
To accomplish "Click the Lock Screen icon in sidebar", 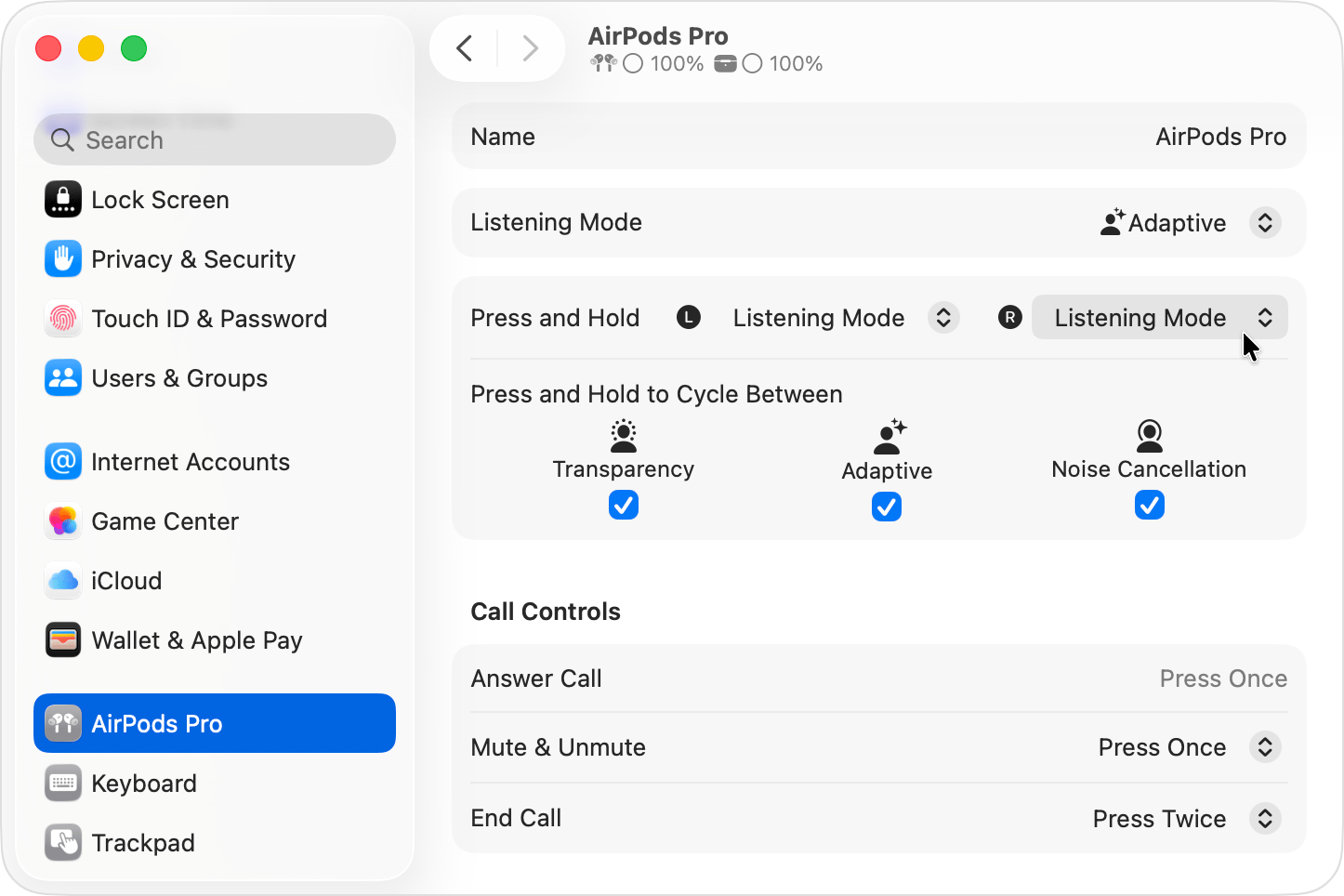I will click(62, 199).
